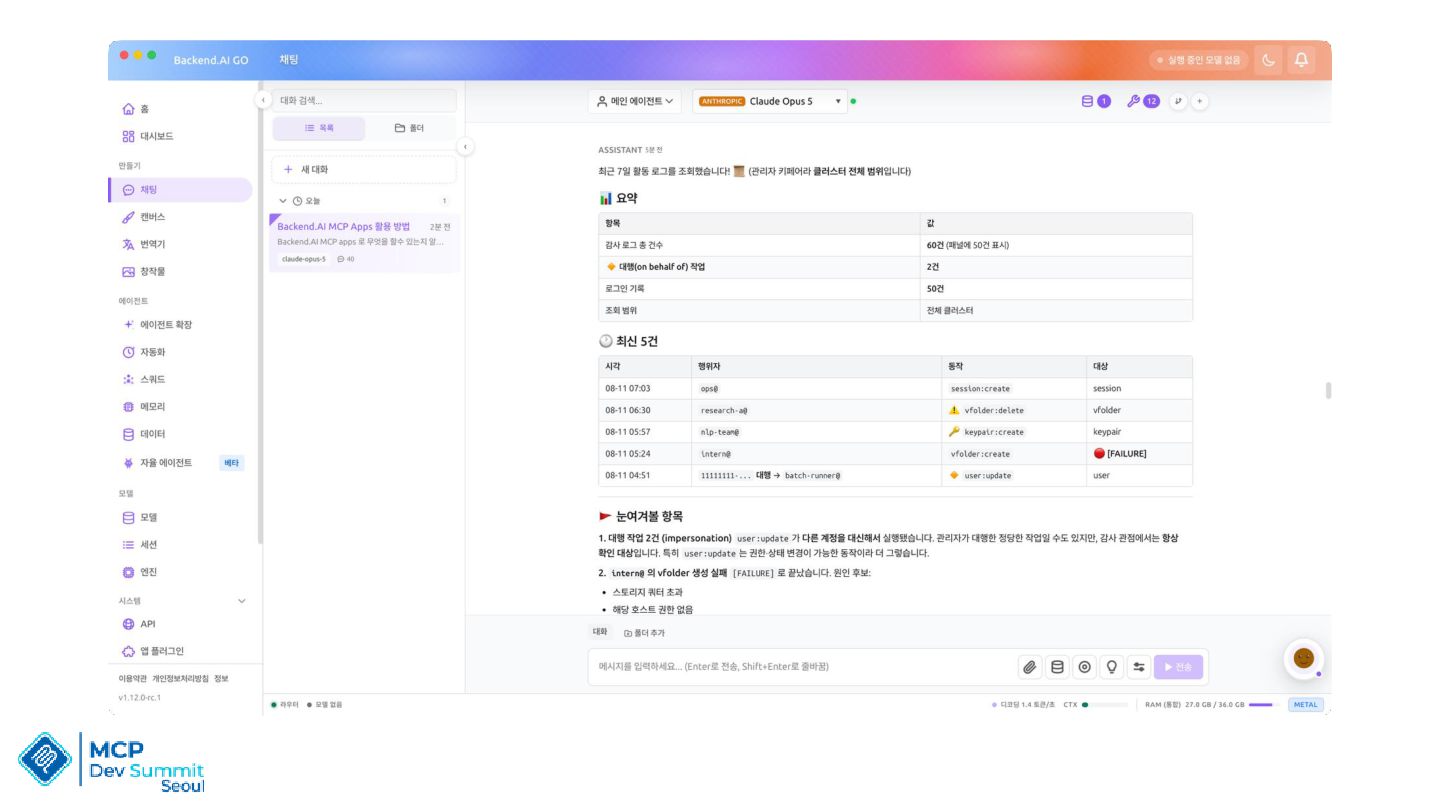Open the API globe icon

pos(128,624)
